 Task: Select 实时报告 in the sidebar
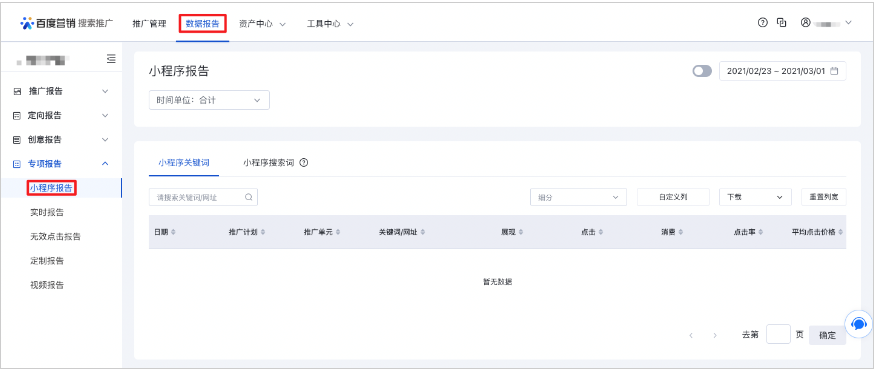pos(47,212)
